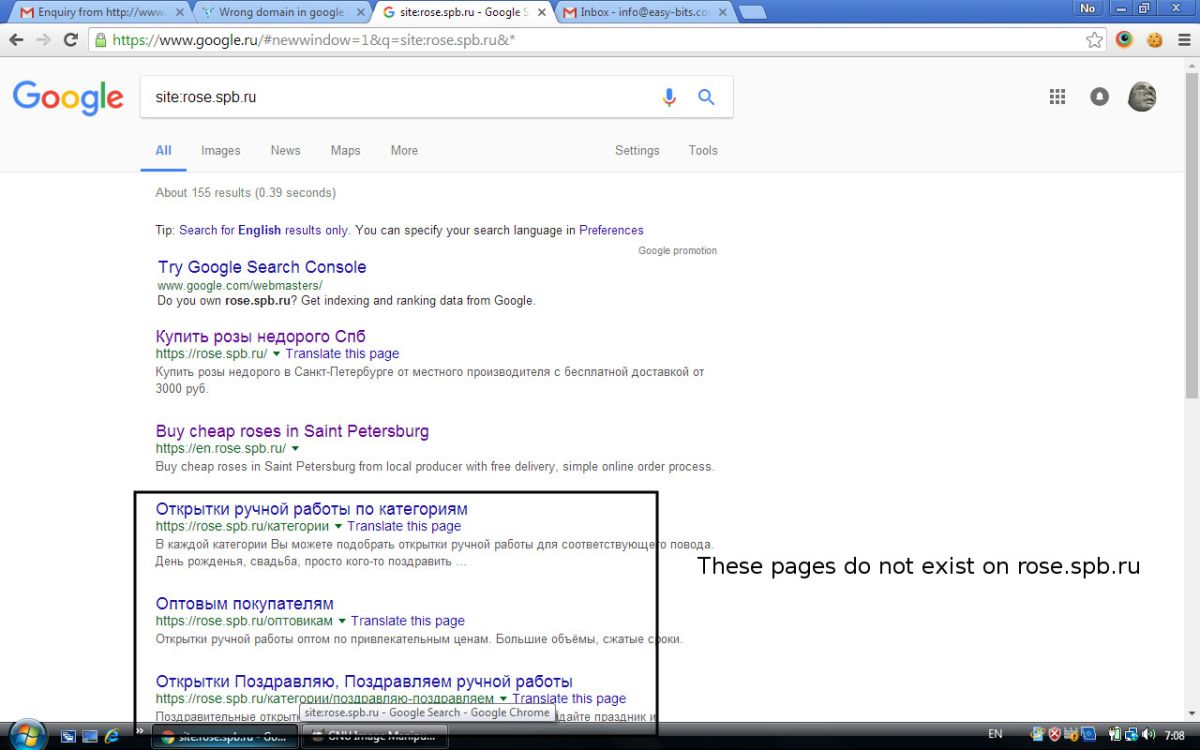Click the taskbar clock 7:08
Viewport: 1200px width, 750px height.
tap(1174, 736)
